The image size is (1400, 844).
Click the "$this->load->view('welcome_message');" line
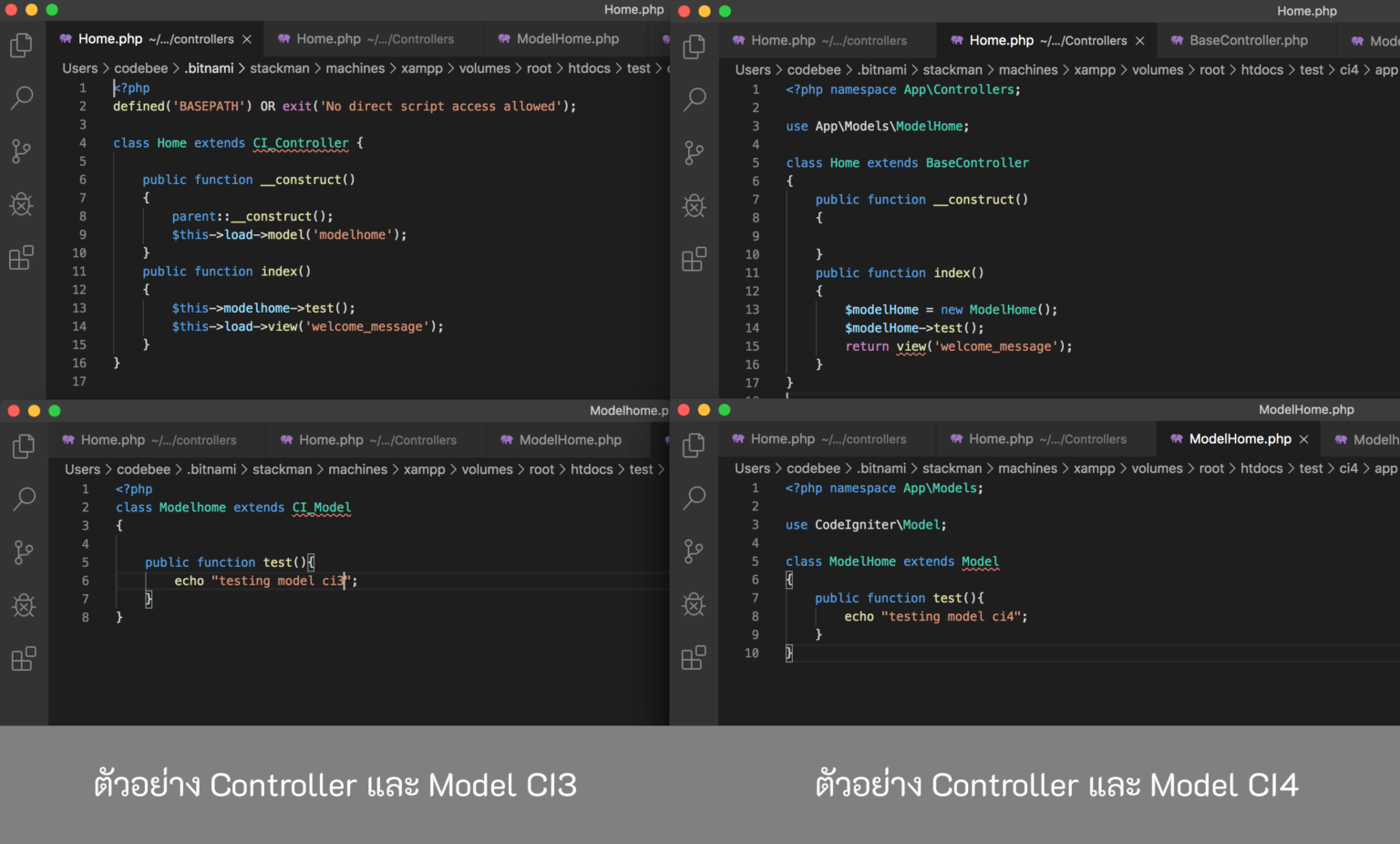[x=307, y=326]
